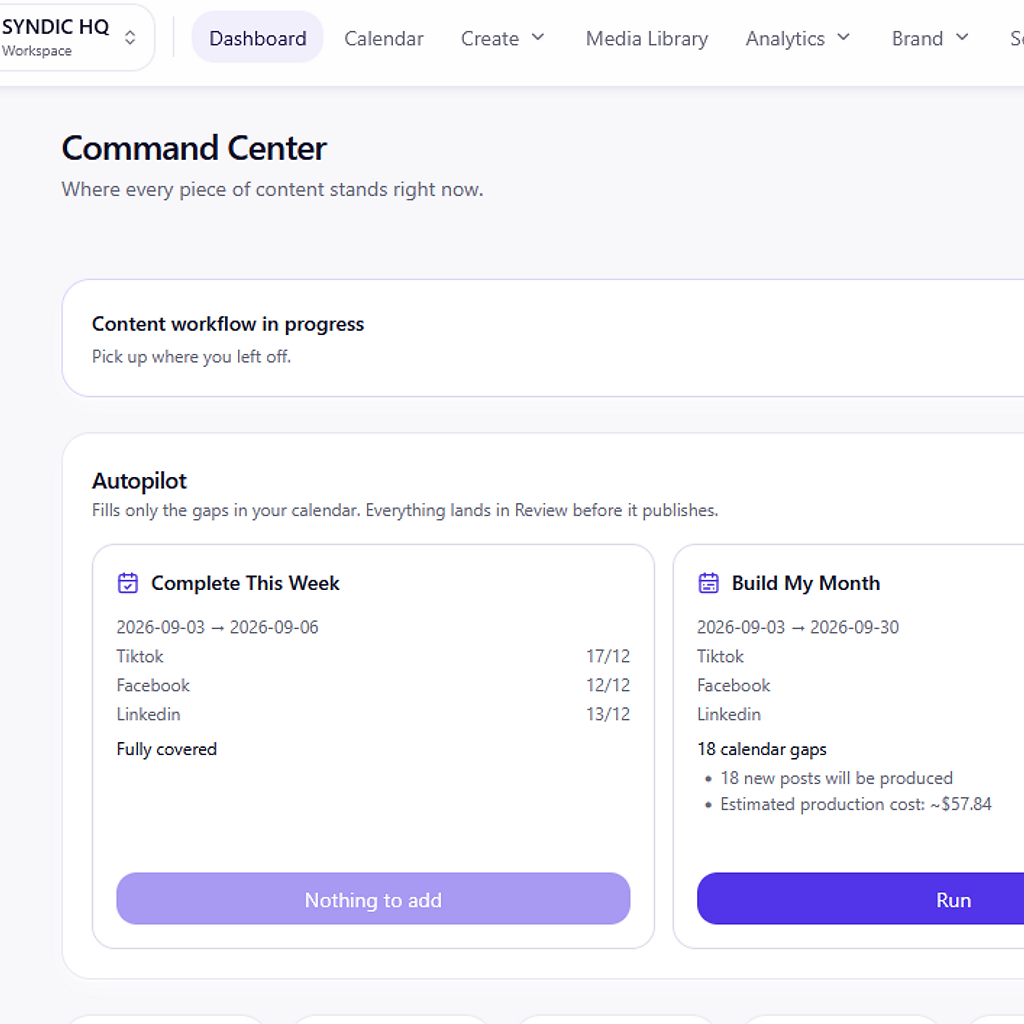The height and width of the screenshot is (1024, 1024).
Task: Click the workspace up-down chevron icon
Action: pos(130,37)
